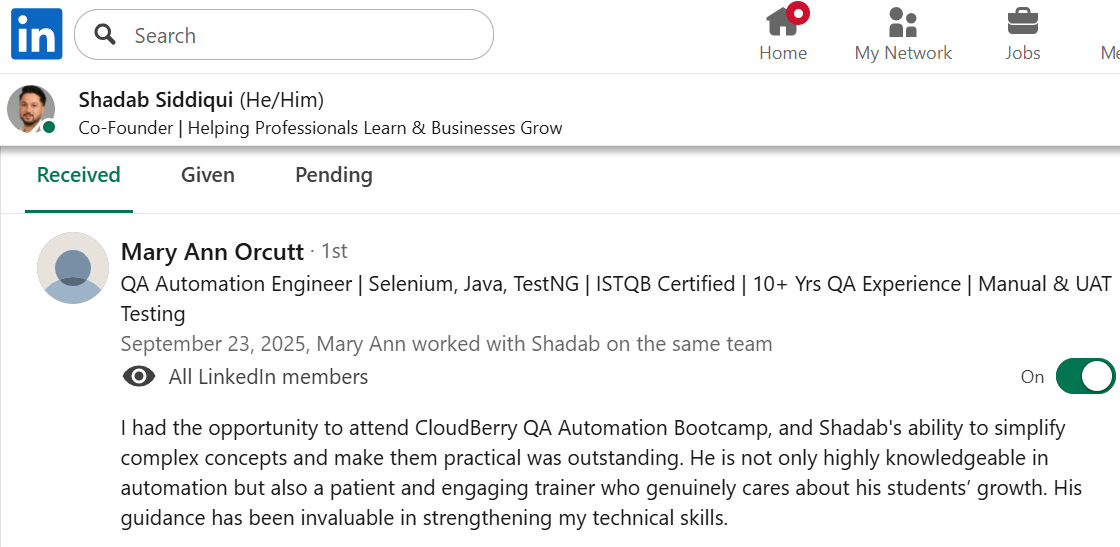Click the Home label in navigation
1120x547 pixels.
783,53
